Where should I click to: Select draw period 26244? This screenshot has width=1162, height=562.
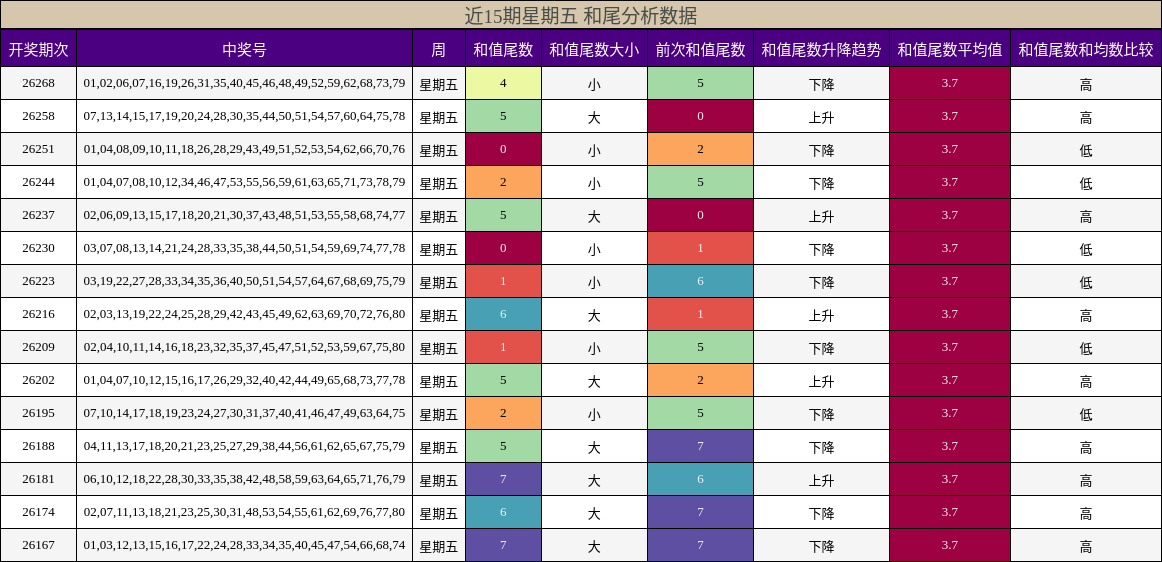(38, 182)
